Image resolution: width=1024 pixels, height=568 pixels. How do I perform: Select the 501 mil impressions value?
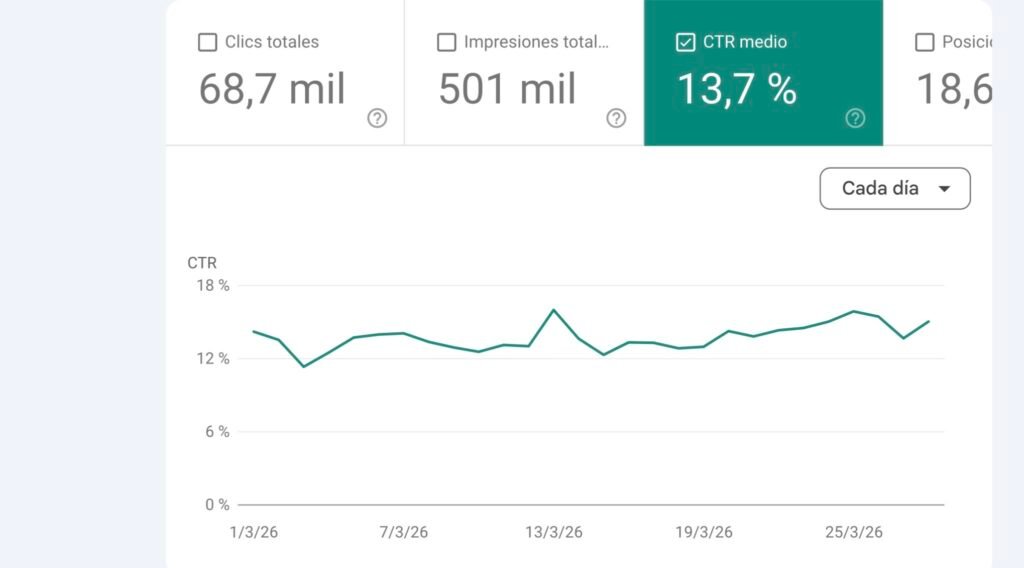point(507,89)
